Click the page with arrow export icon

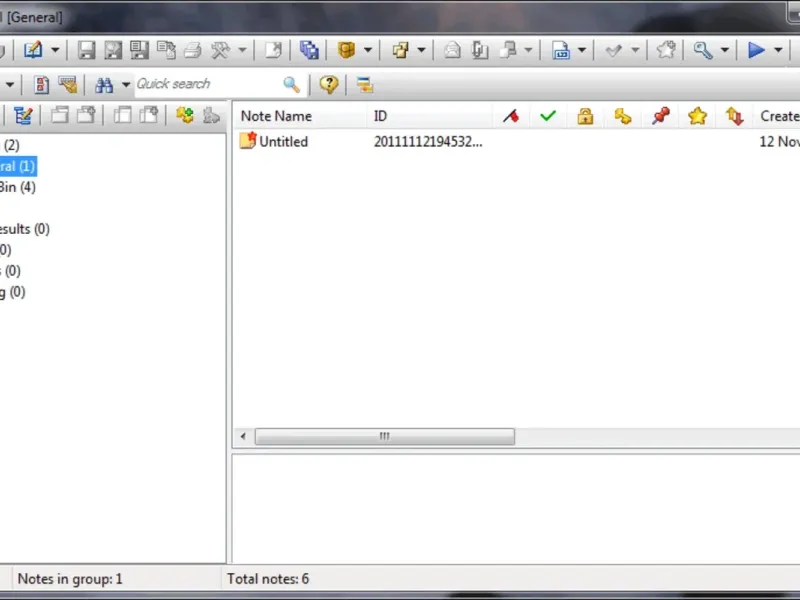[x=273, y=50]
